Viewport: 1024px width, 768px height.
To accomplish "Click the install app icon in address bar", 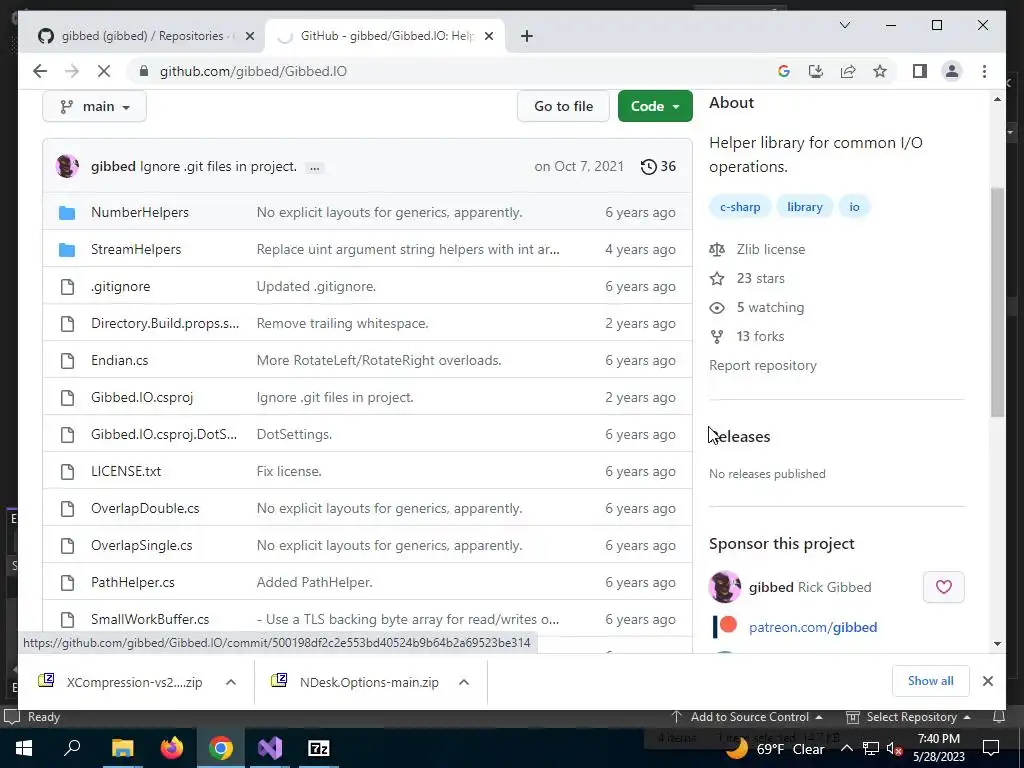I will [816, 71].
